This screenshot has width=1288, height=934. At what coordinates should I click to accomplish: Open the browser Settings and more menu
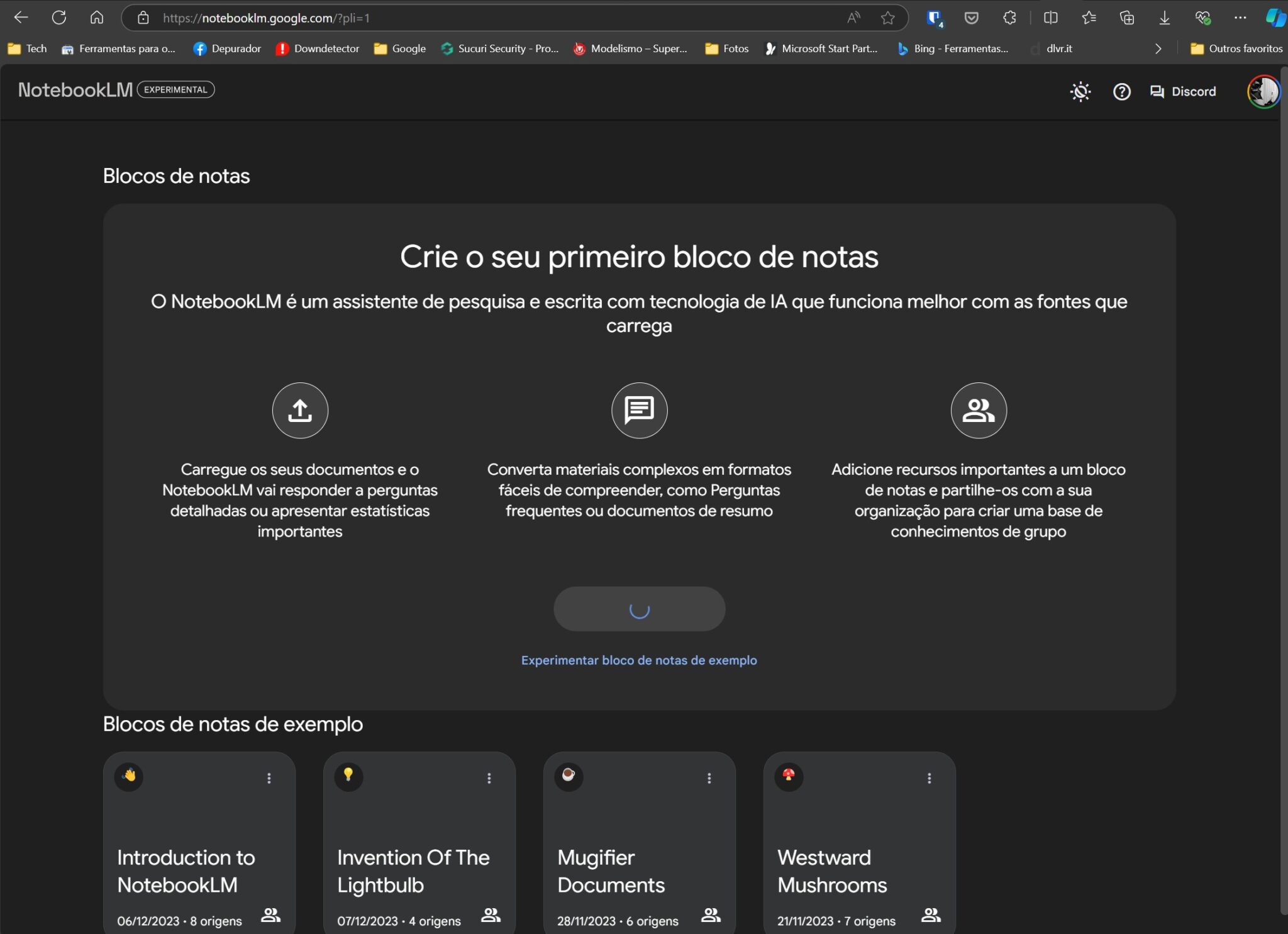tap(1240, 18)
